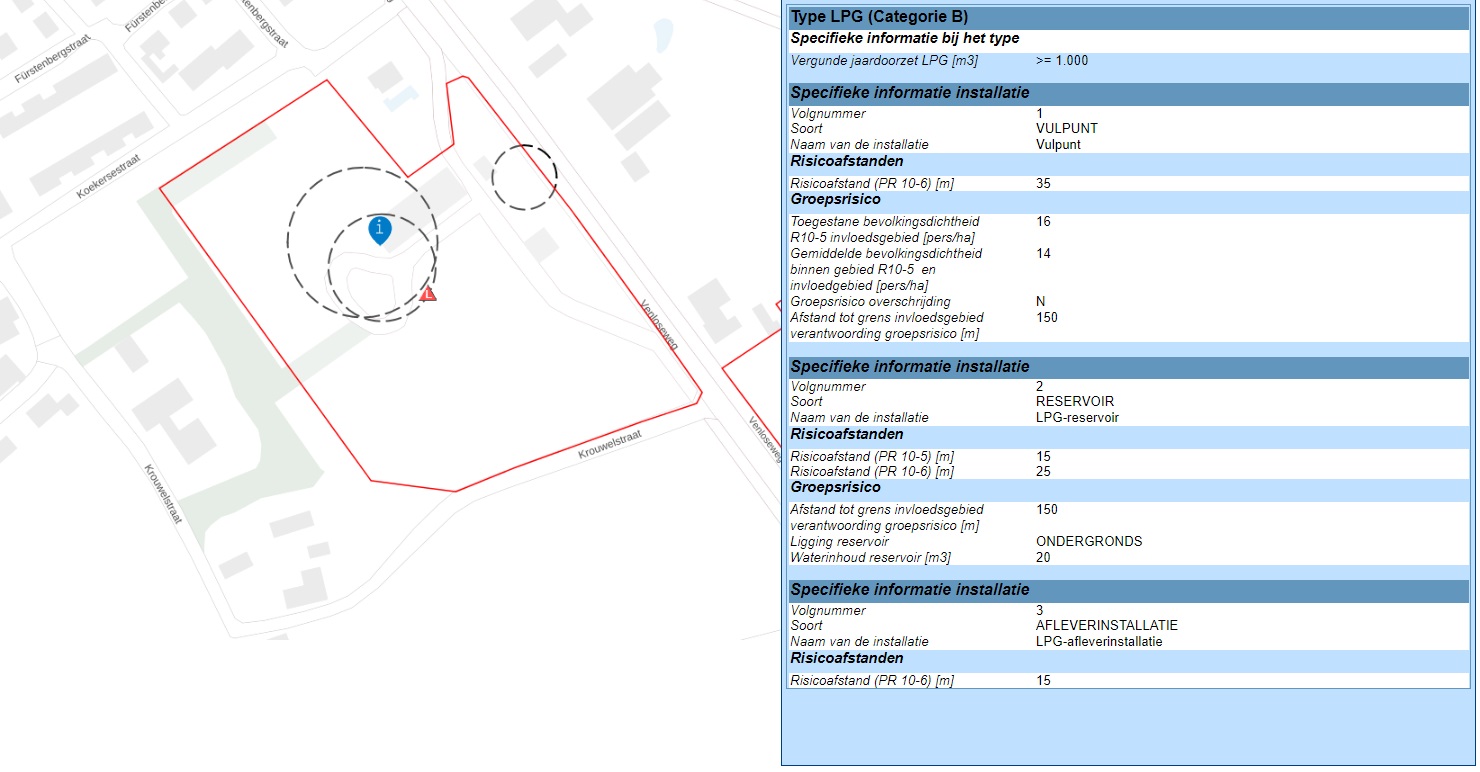Click the 'Ligging reservoir' label
1480x772 pixels.
[x=839, y=542]
